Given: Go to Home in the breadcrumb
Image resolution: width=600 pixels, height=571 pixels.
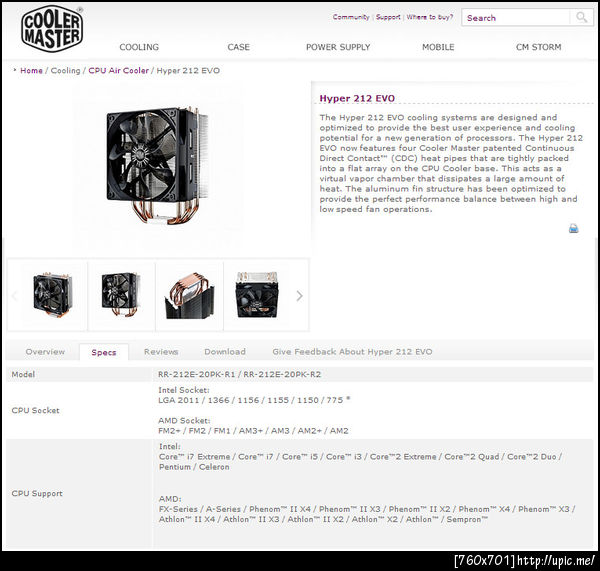Looking at the screenshot, I should (31, 70).
